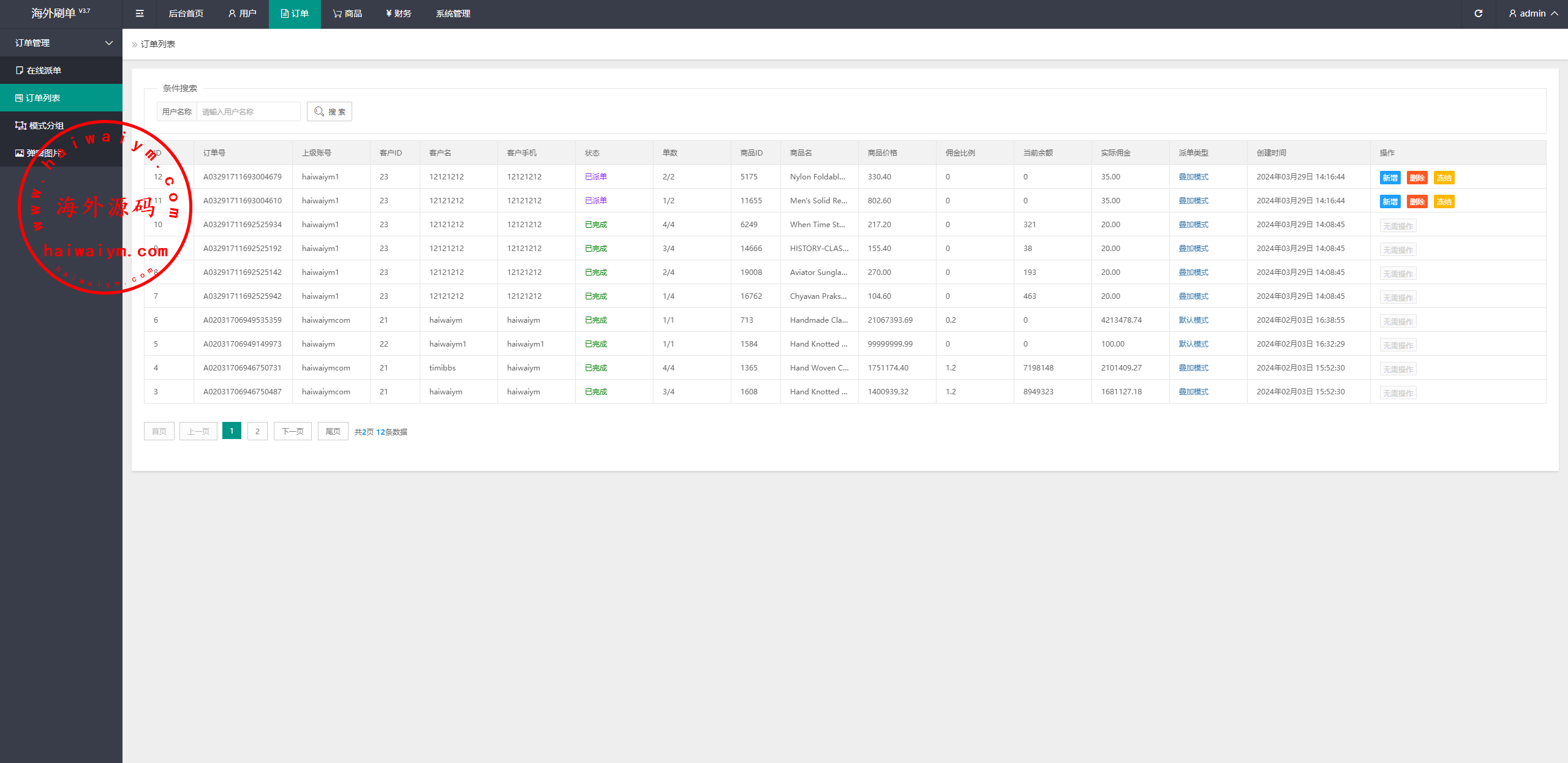Open 系统管理 top menu
Image resolution: width=1568 pixels, height=763 pixels.
coord(453,13)
